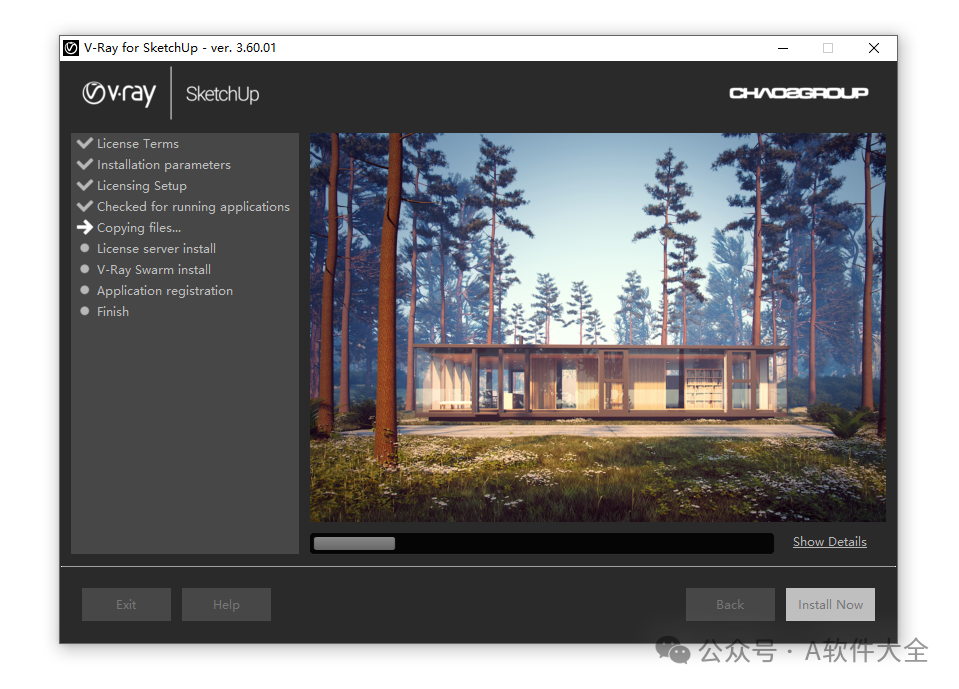Screen dimensions: 959x689
Task: Click the forest house render image
Action: (x=598, y=327)
